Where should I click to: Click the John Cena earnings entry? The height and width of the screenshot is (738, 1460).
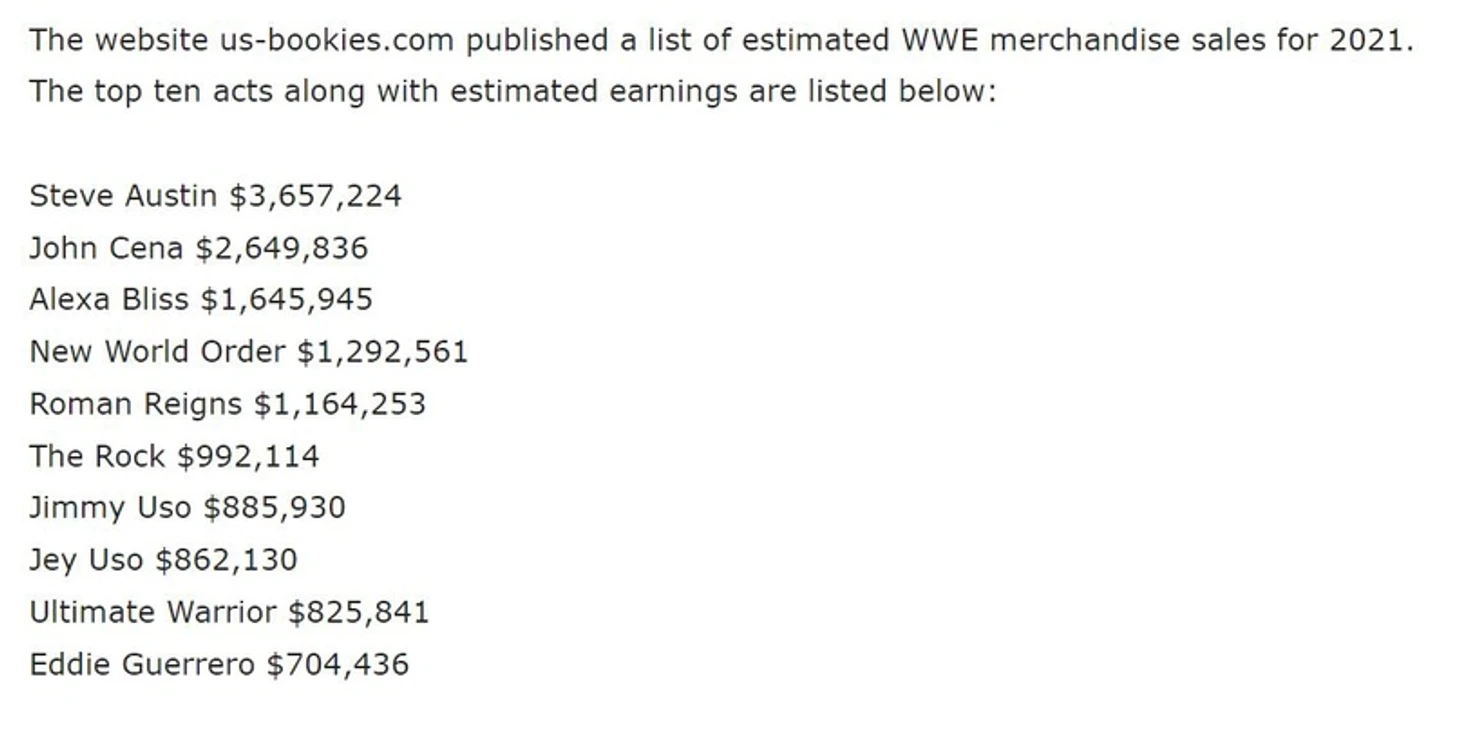[198, 248]
